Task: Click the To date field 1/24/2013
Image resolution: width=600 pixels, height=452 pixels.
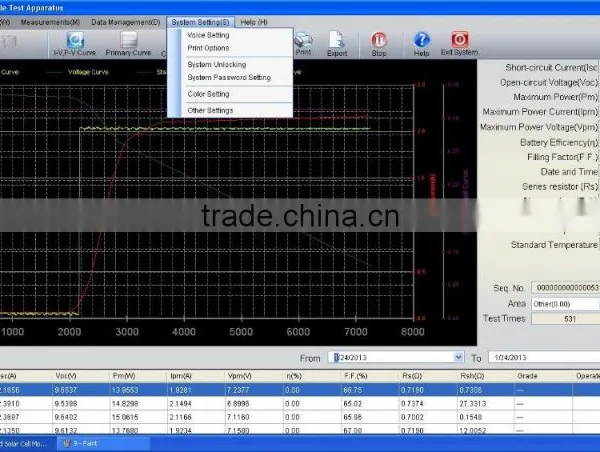Action: point(544,357)
